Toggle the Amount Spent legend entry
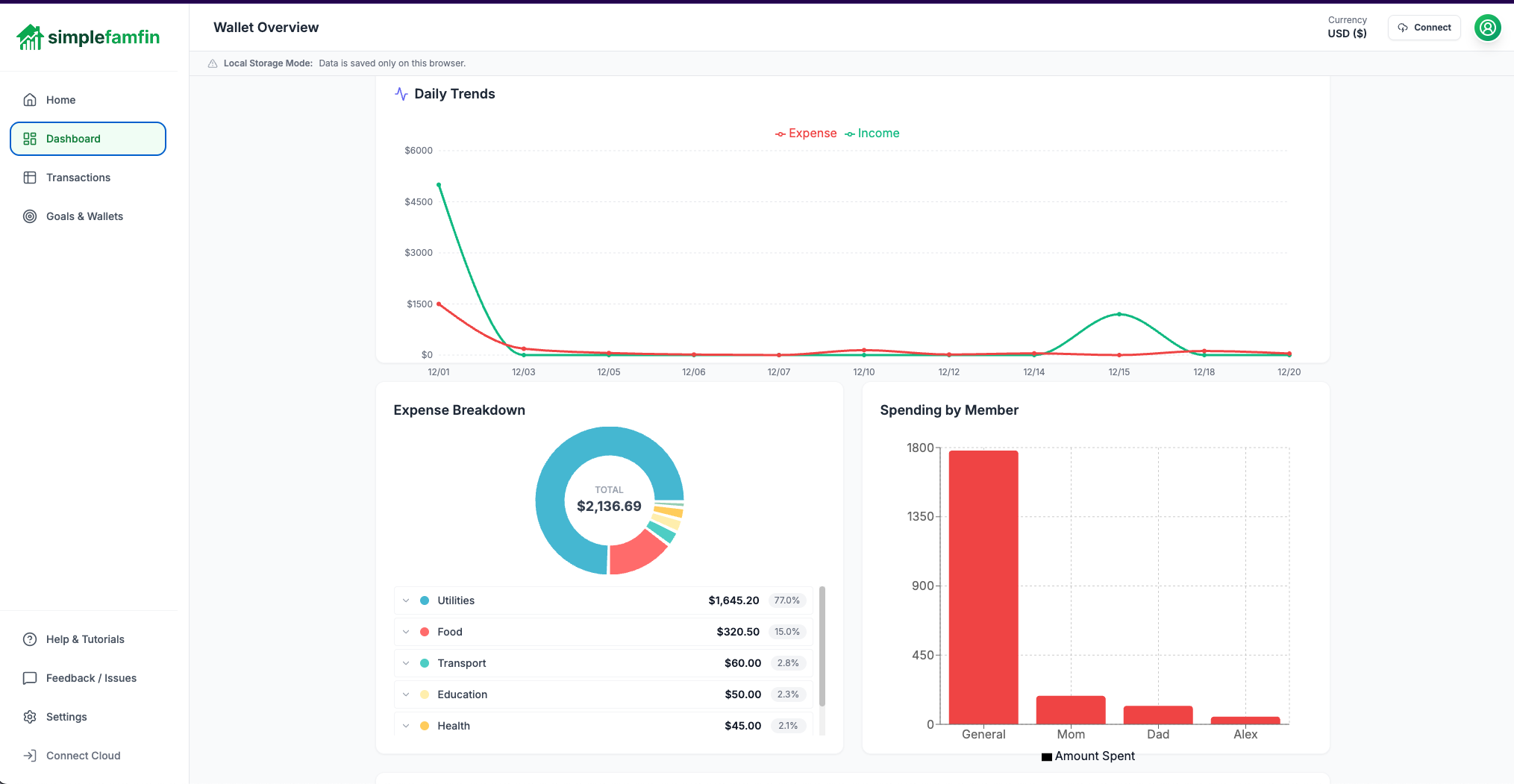The image size is (1514, 784). tap(1087, 756)
